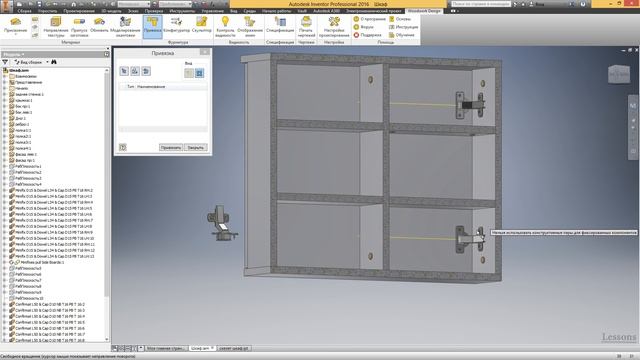
Task: Click the Инструкция help item
Action: (404, 27)
